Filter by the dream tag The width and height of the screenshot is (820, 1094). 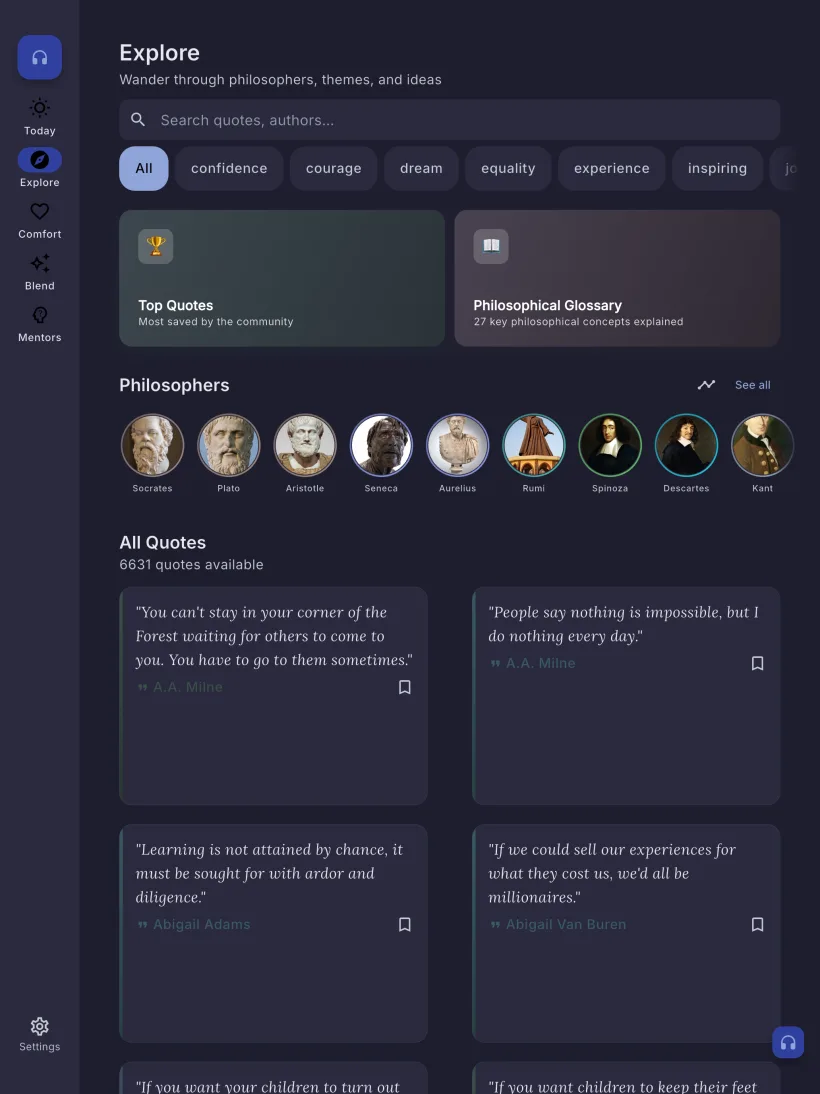pos(422,168)
